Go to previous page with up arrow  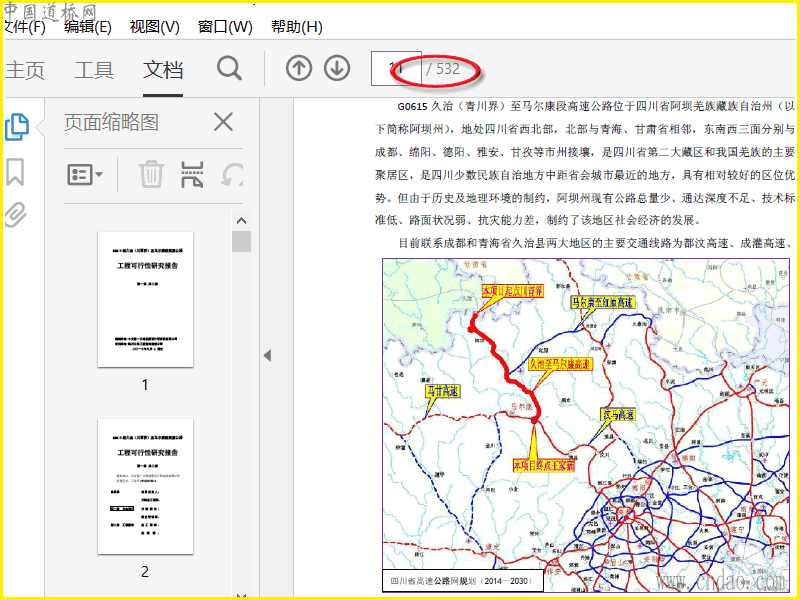tap(298, 68)
